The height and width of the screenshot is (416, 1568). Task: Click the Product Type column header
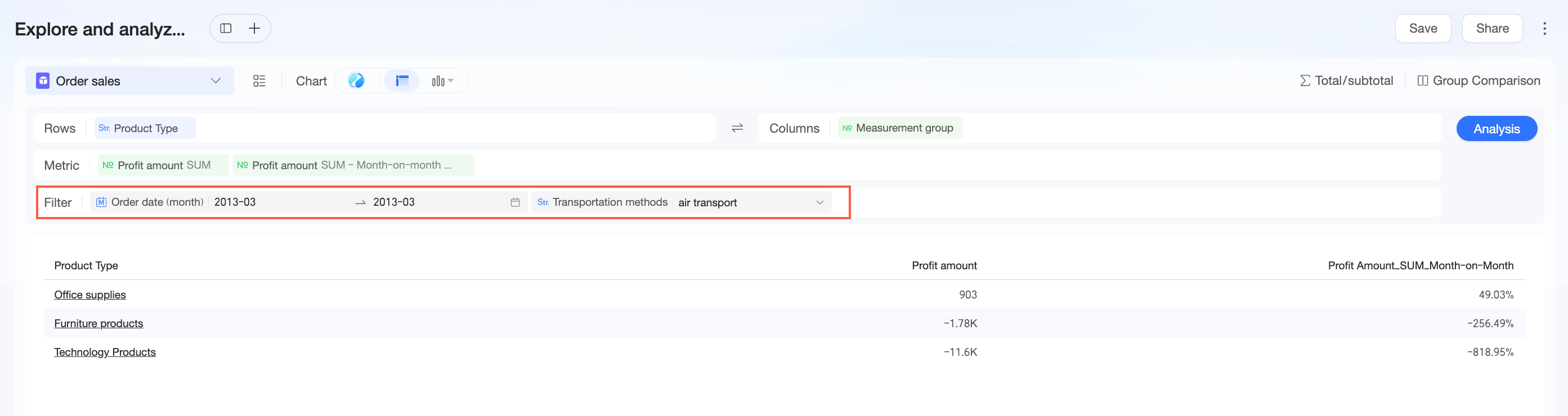pos(86,266)
